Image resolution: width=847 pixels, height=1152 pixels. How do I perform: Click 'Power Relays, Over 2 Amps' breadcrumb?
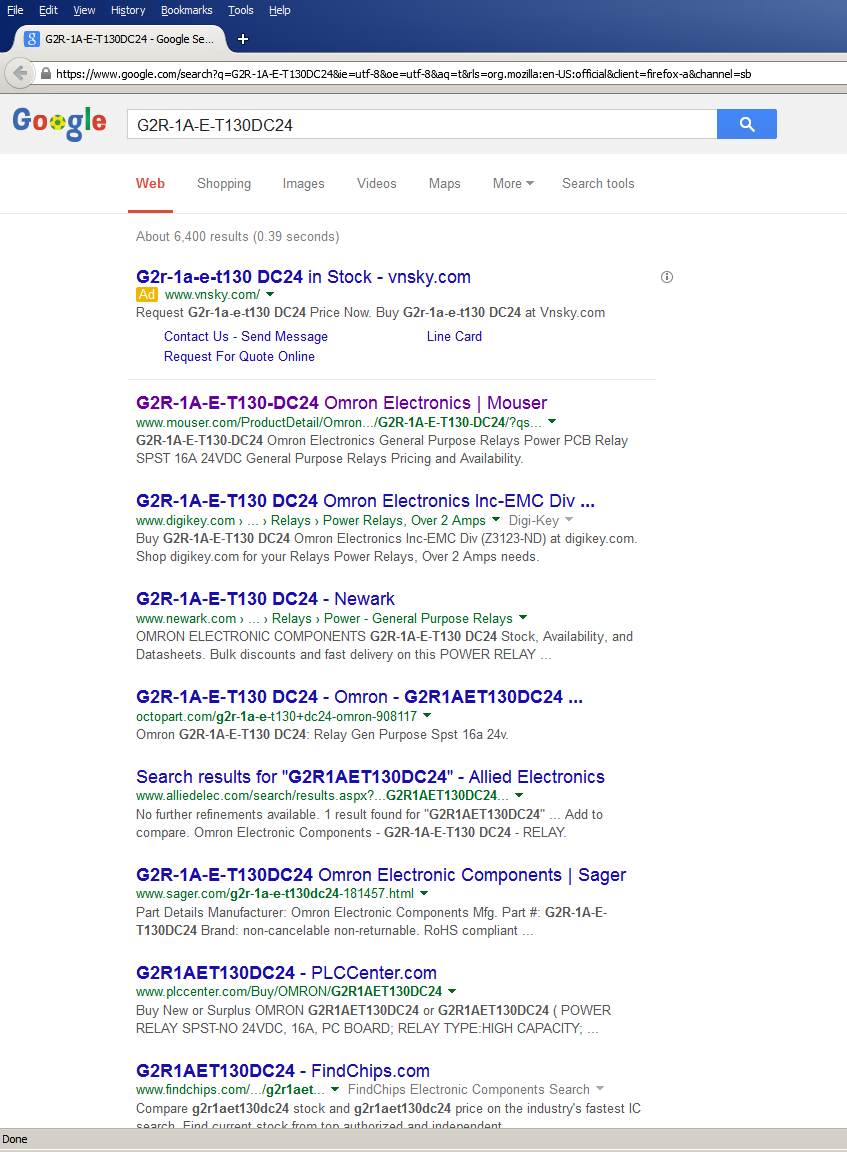404,520
